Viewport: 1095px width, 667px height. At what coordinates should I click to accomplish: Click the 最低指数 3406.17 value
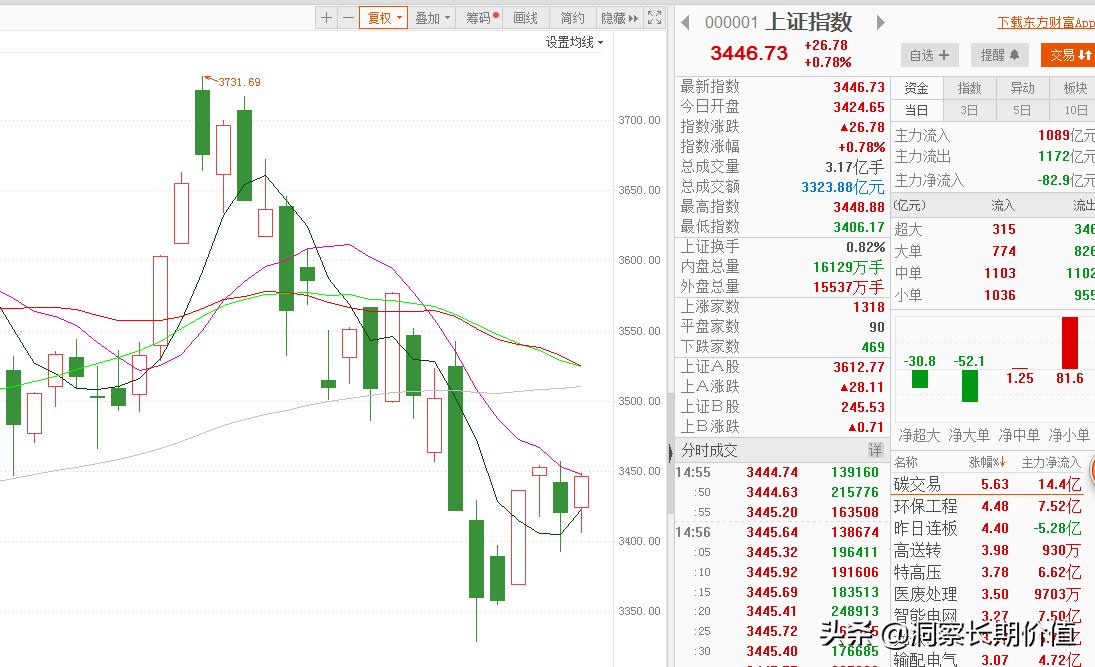tap(858, 227)
